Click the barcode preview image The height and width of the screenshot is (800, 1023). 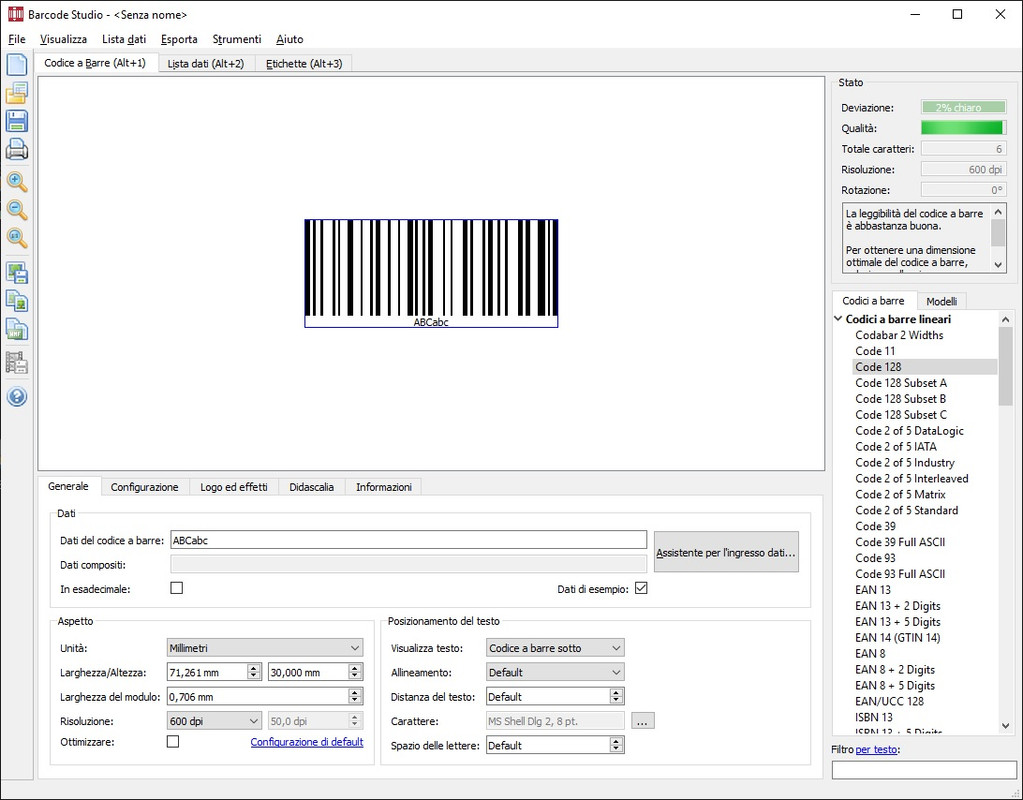tap(431, 273)
